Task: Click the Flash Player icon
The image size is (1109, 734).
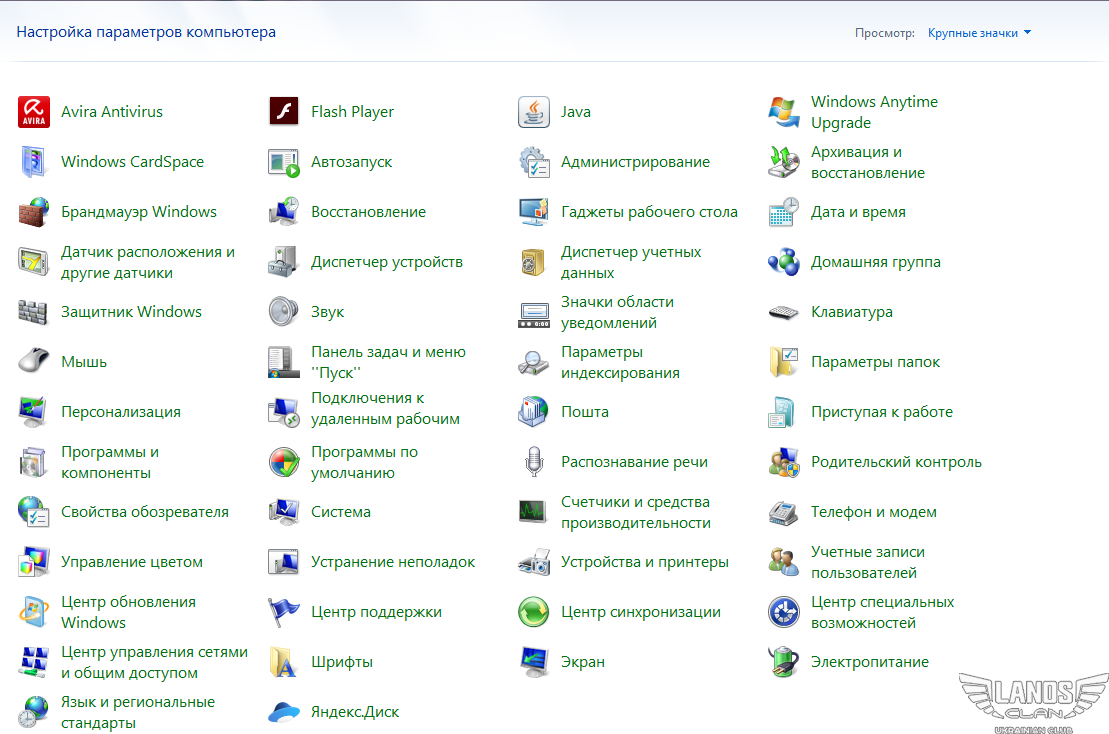Action: (x=284, y=112)
